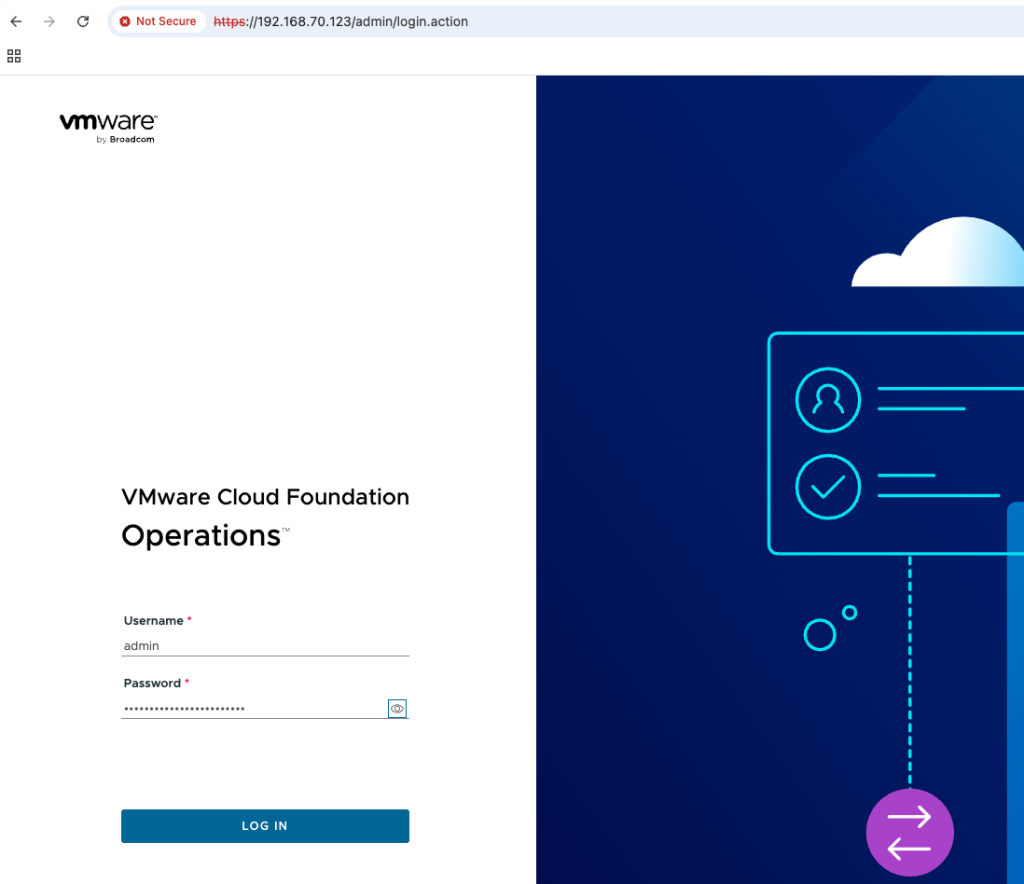The width and height of the screenshot is (1024, 884).
Task: Focus the Username input field
Action: coord(265,646)
